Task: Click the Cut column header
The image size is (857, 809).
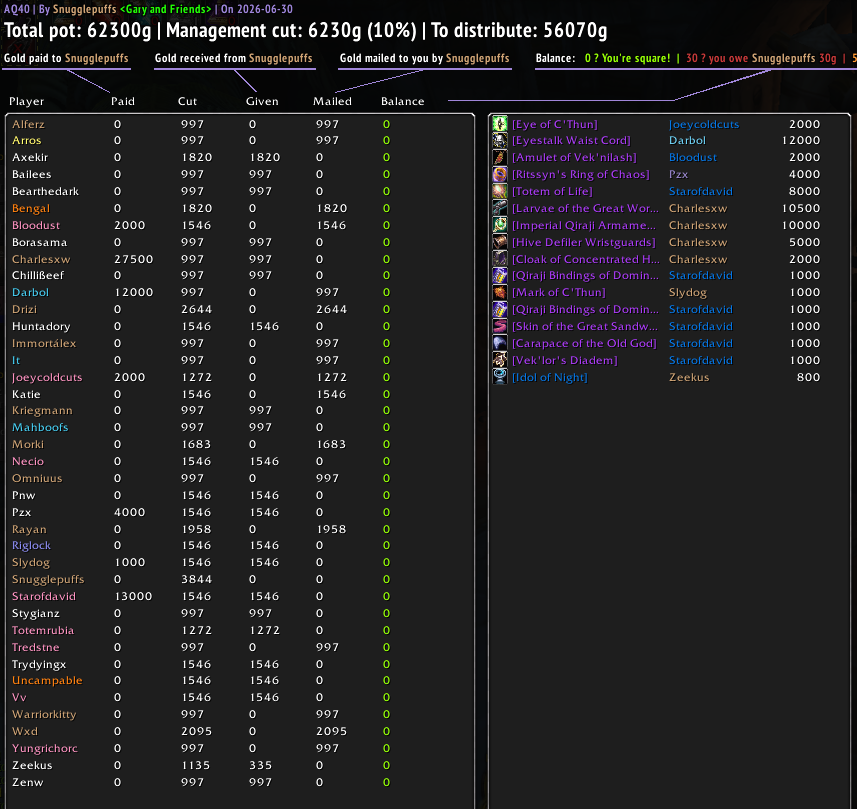Action: (187, 101)
